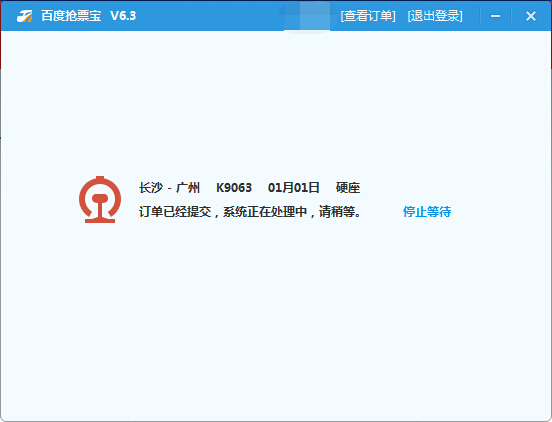The width and height of the screenshot is (552, 422).
Task: Select 退出登录 to log out
Action: [435, 16]
